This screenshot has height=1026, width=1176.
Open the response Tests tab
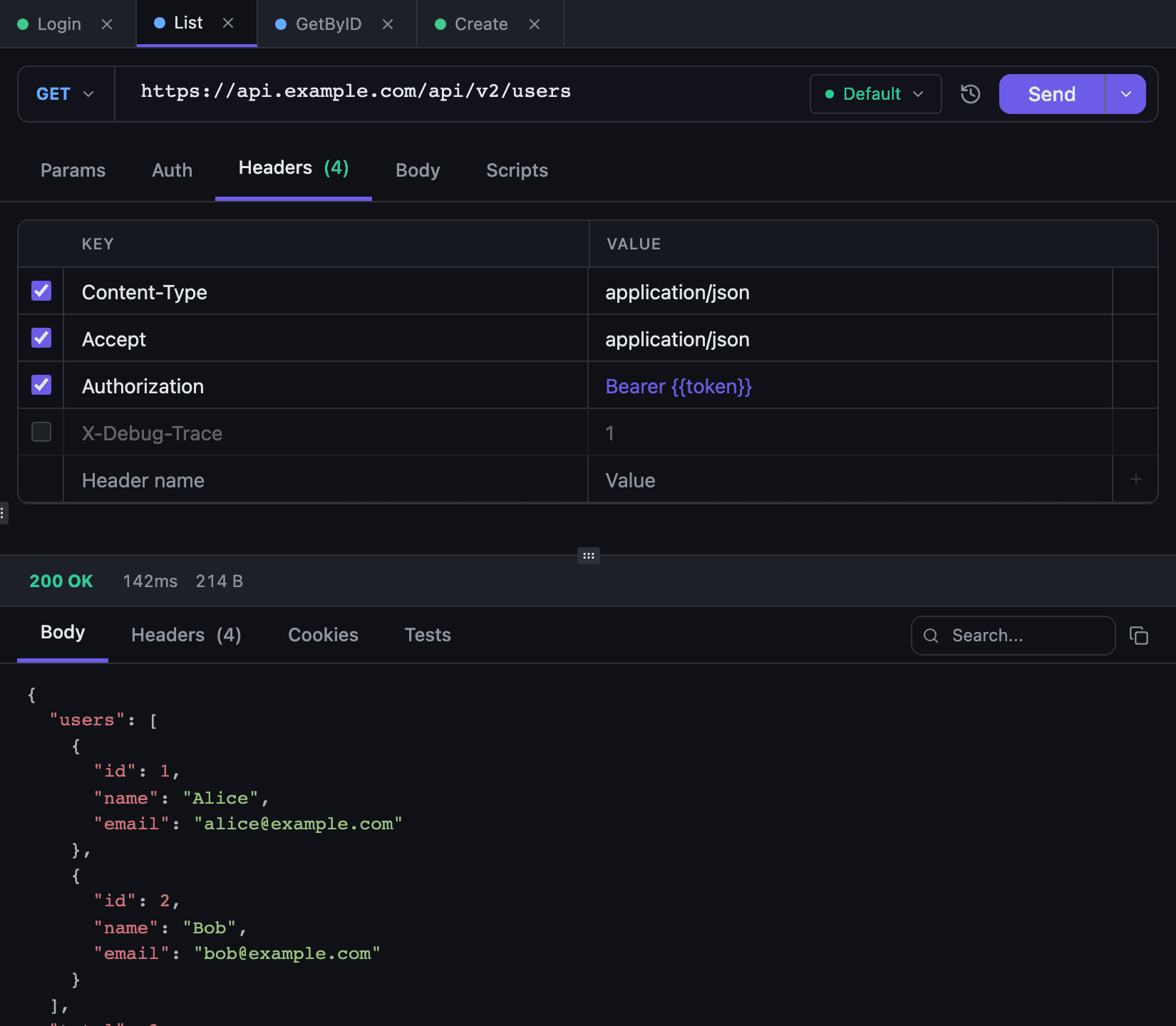click(x=428, y=635)
